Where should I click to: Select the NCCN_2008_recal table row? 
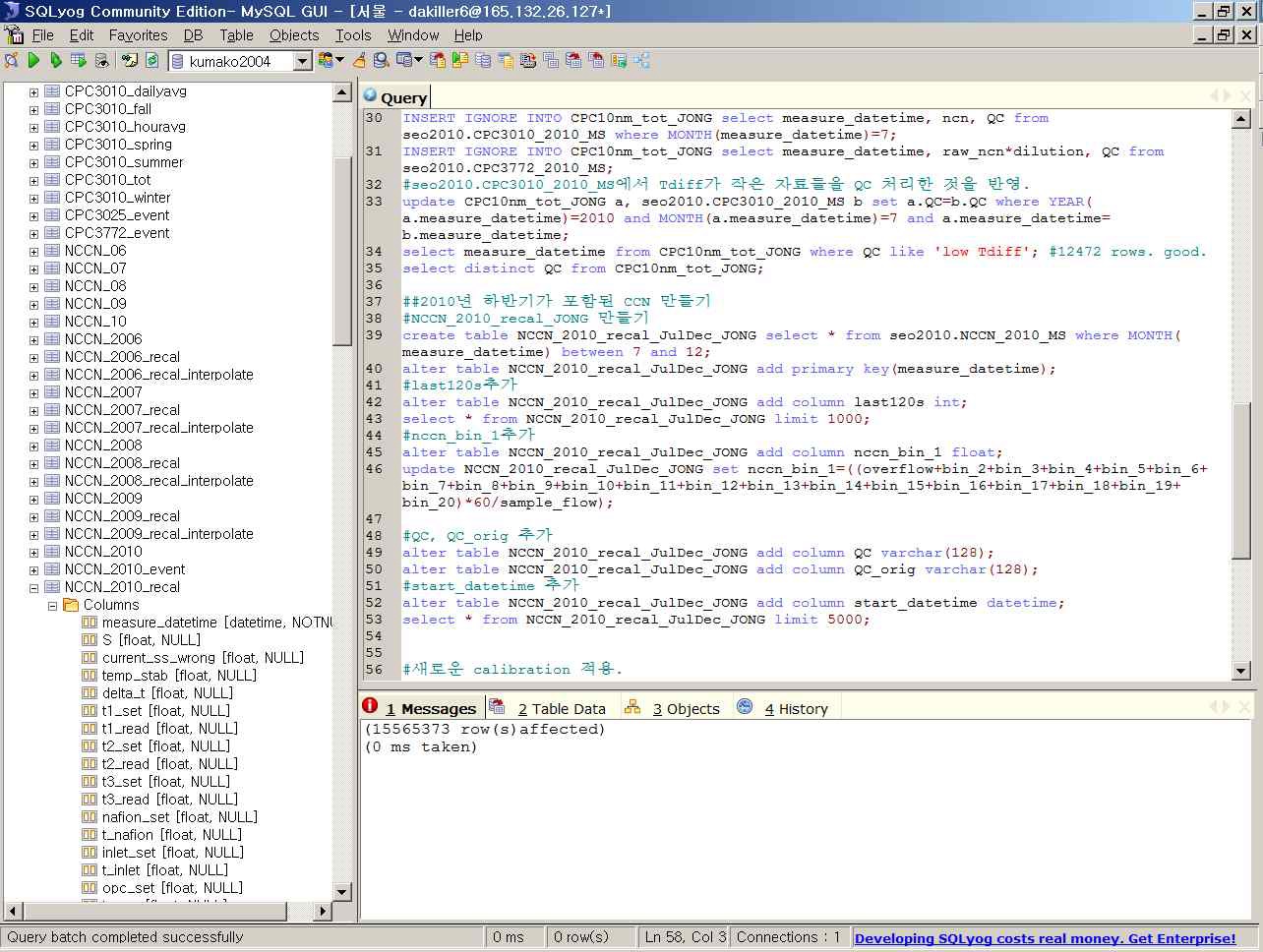click(x=122, y=463)
